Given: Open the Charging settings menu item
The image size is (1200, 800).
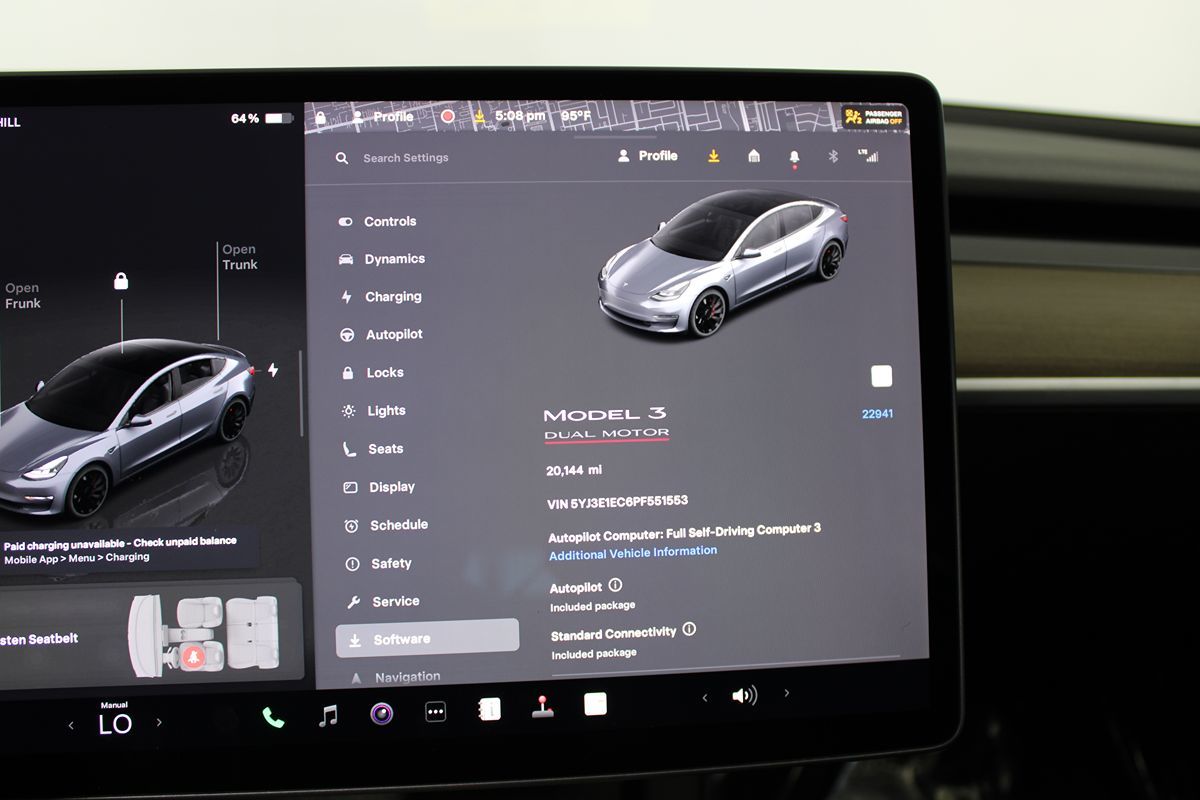Looking at the screenshot, I should coord(392,297).
